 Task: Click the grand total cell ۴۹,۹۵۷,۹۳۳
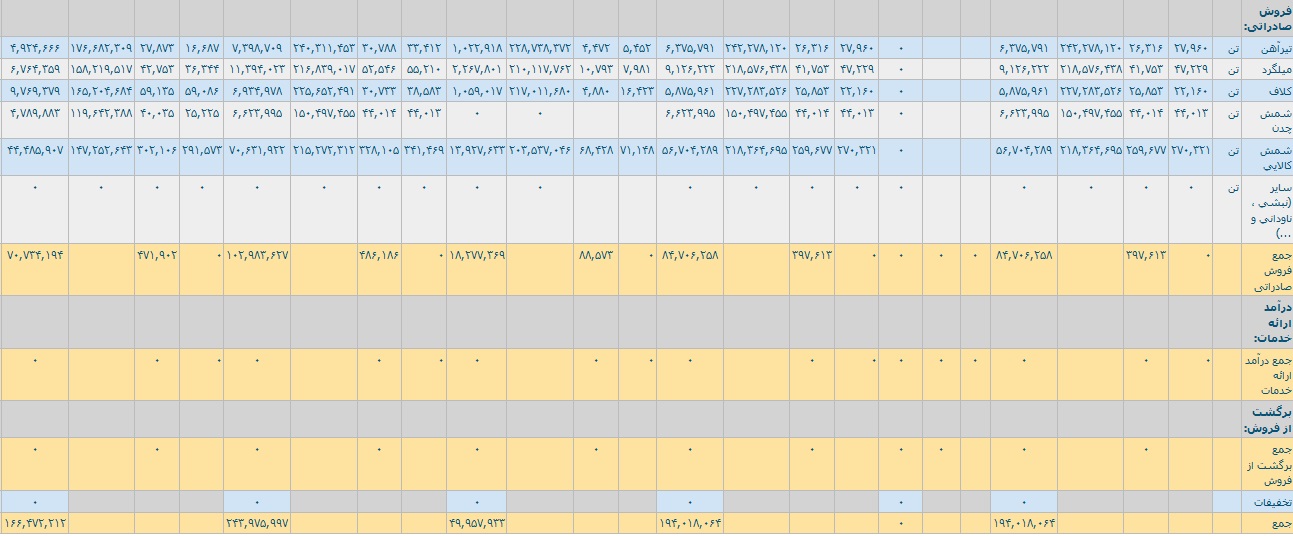[x=477, y=523]
